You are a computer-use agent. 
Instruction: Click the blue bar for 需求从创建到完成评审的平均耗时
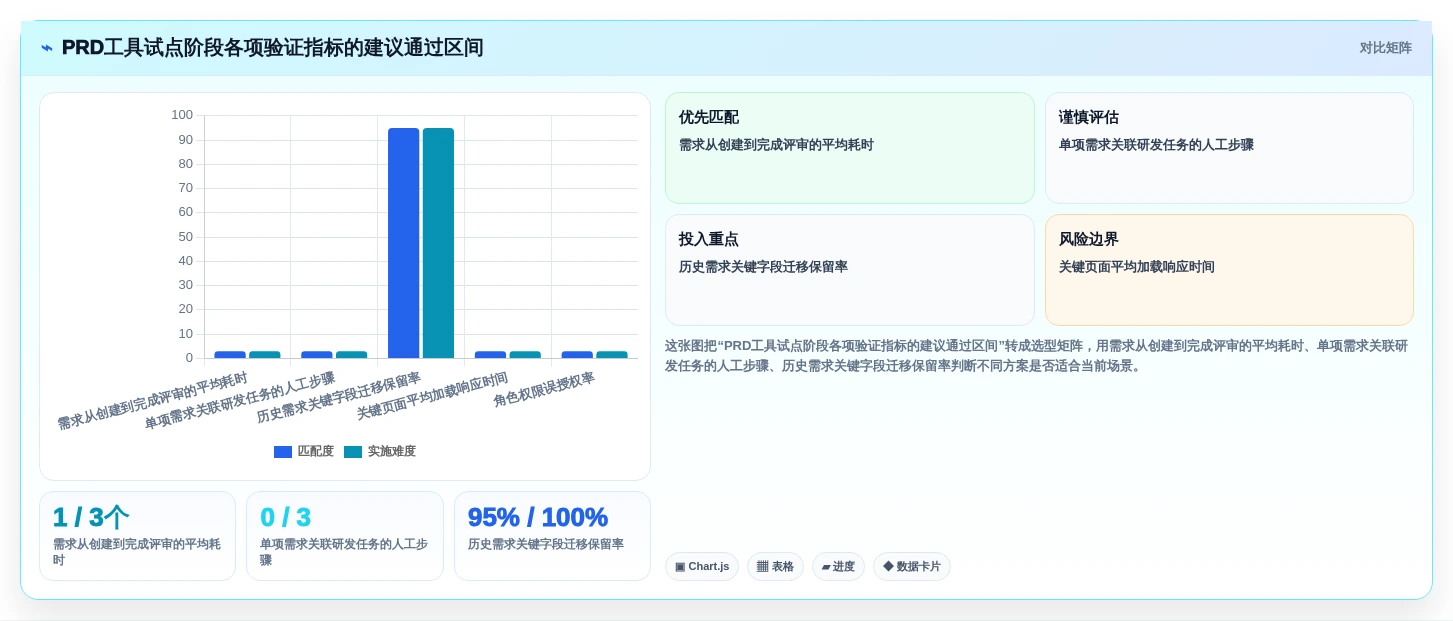point(230,354)
